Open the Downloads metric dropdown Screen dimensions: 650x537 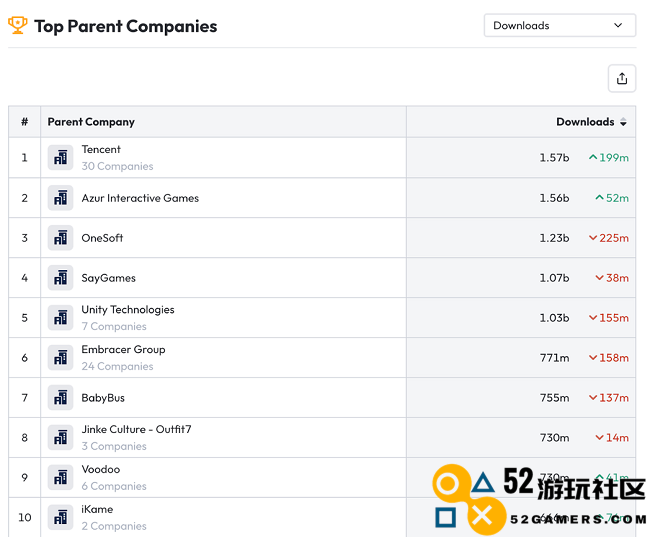(x=559, y=25)
